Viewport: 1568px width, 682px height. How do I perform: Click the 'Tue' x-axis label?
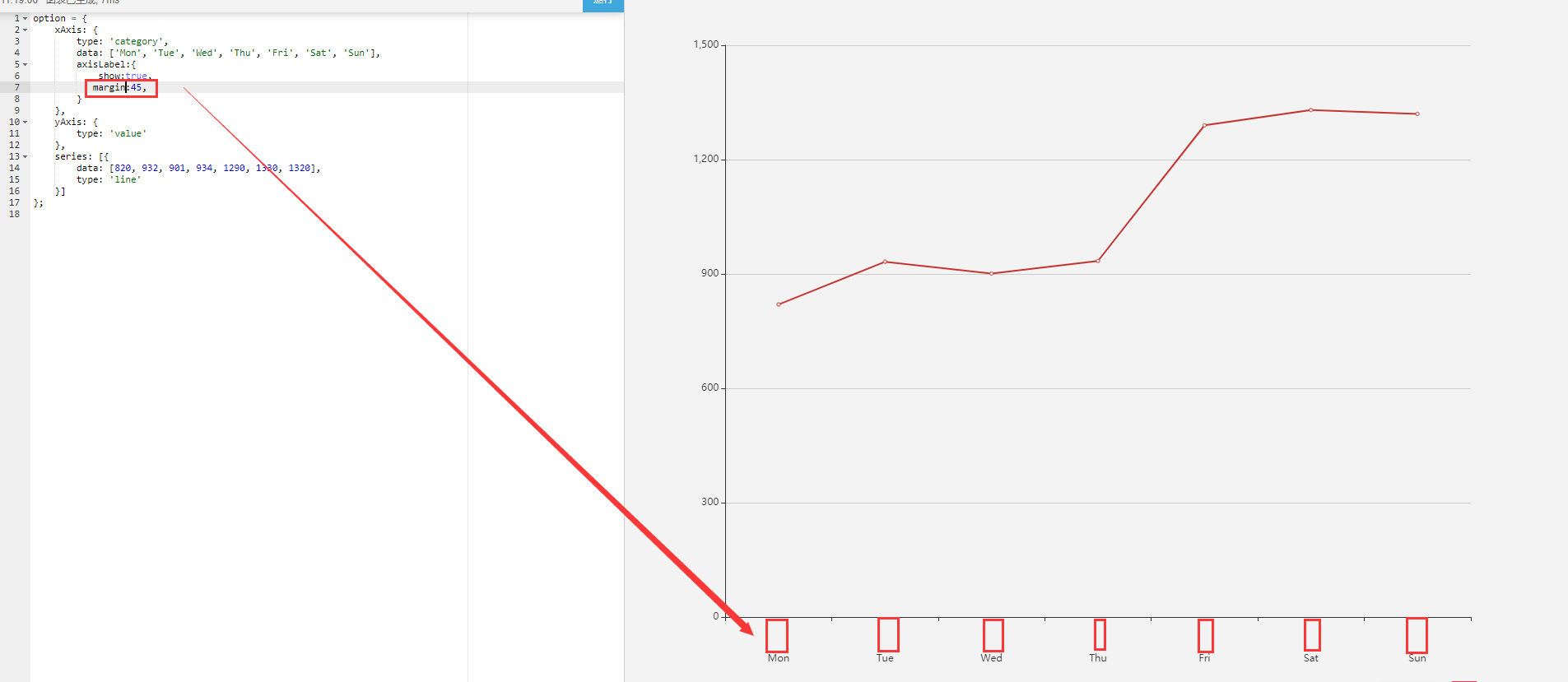pyautogui.click(x=885, y=658)
